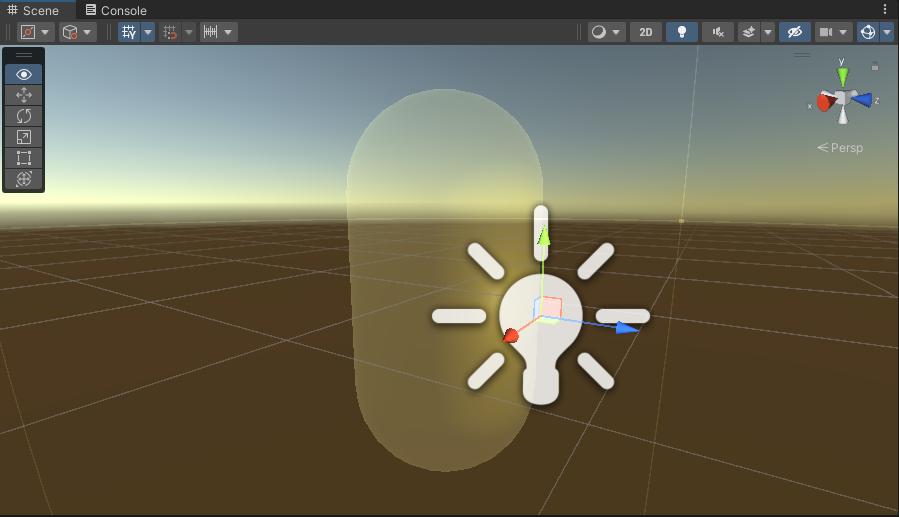This screenshot has width=899, height=517.
Task: Expand the gizmos dropdown arrow
Action: [x=887, y=32]
